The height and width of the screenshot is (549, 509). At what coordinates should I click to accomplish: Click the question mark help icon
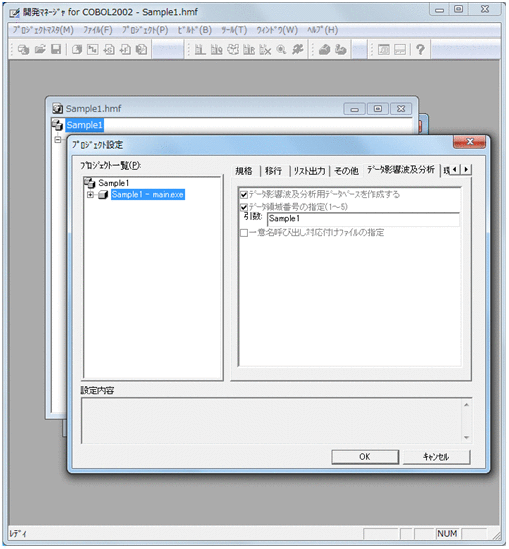420,50
